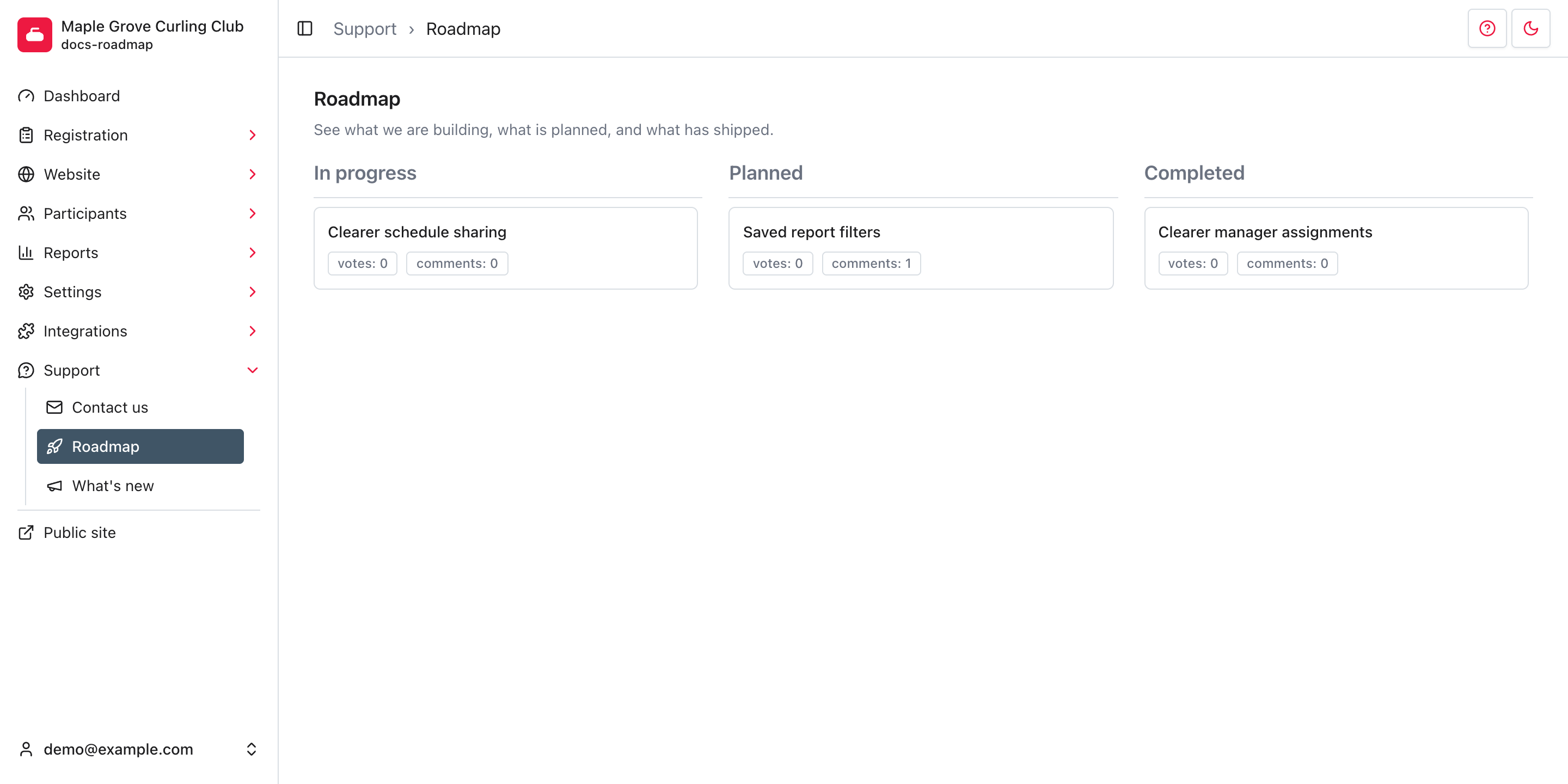Viewport: 1568px width, 784px height.
Task: Click the What's new megaphone icon
Action: (55, 486)
